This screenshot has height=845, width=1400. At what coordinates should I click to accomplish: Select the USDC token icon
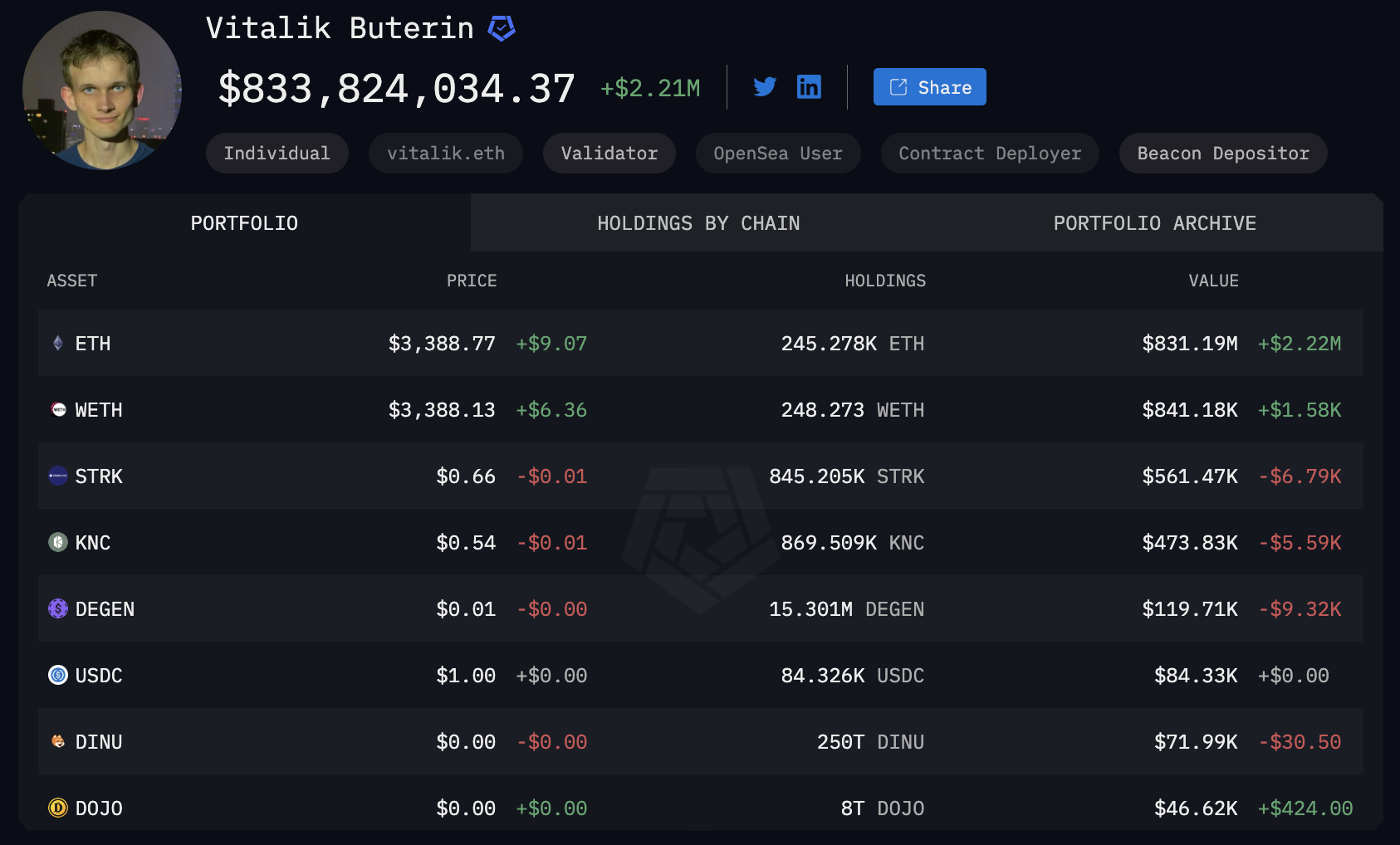click(58, 675)
